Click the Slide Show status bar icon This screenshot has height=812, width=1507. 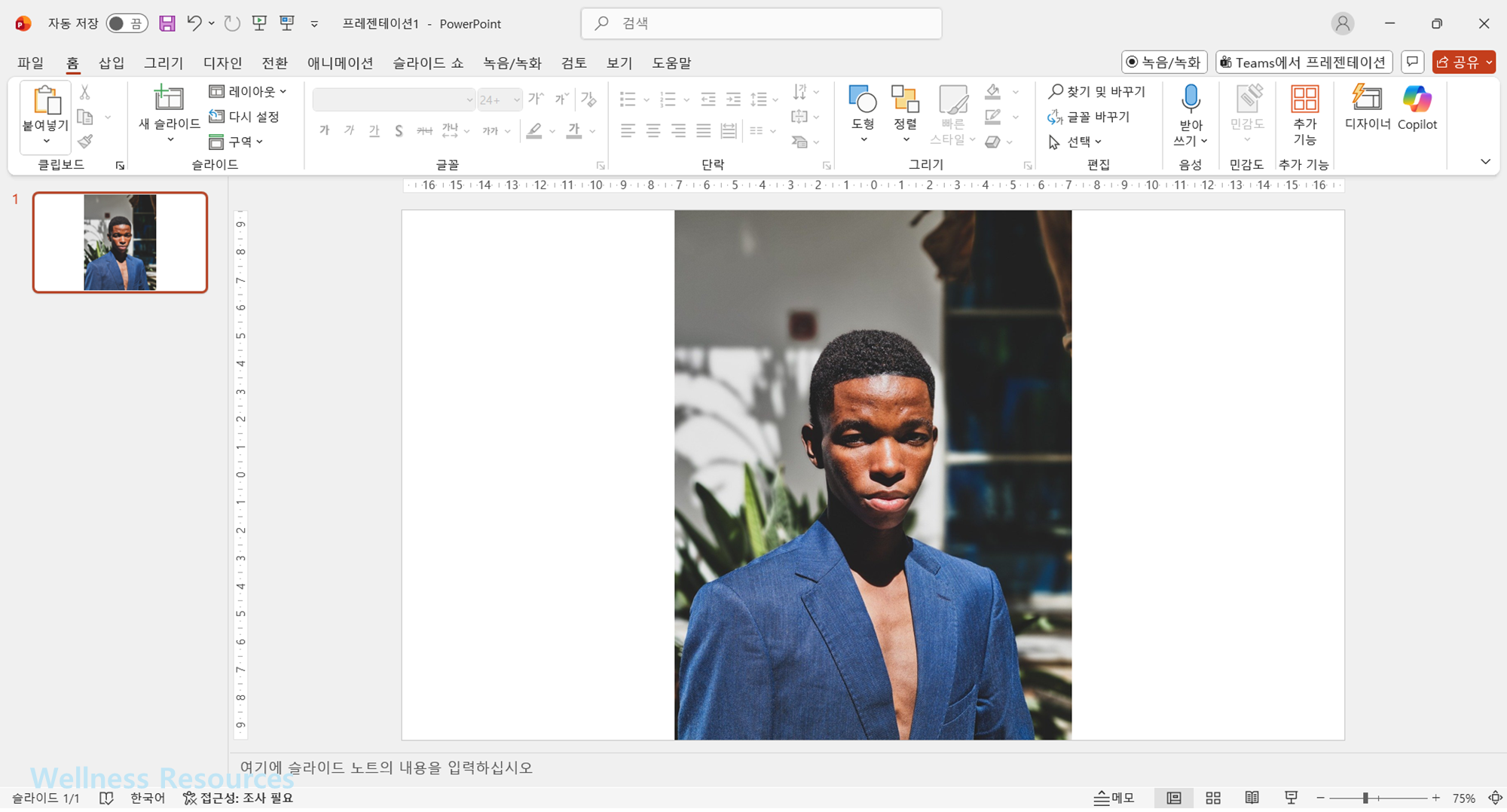tap(1291, 798)
